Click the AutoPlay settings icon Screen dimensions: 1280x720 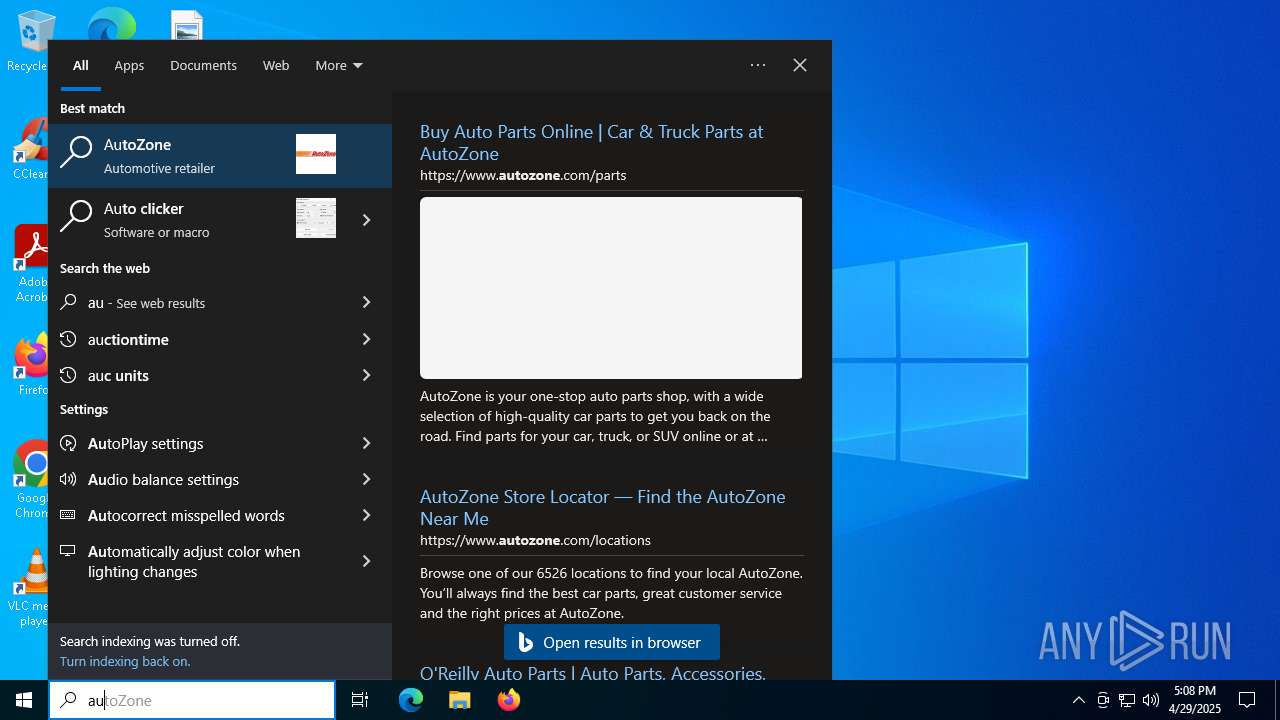[x=68, y=443]
